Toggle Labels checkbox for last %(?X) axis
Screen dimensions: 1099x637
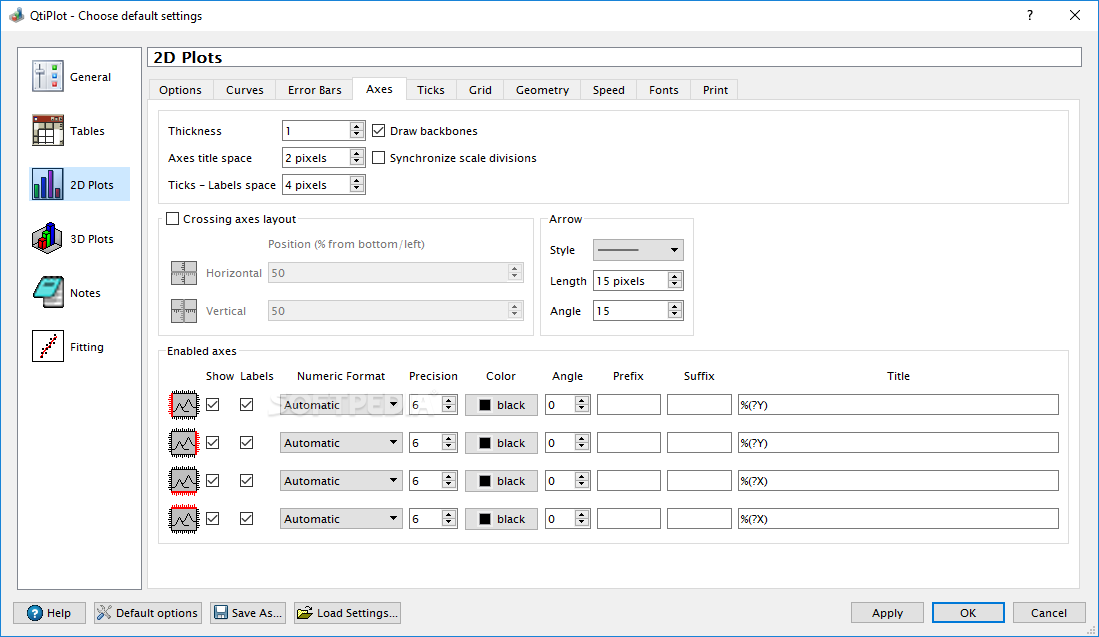(x=246, y=518)
